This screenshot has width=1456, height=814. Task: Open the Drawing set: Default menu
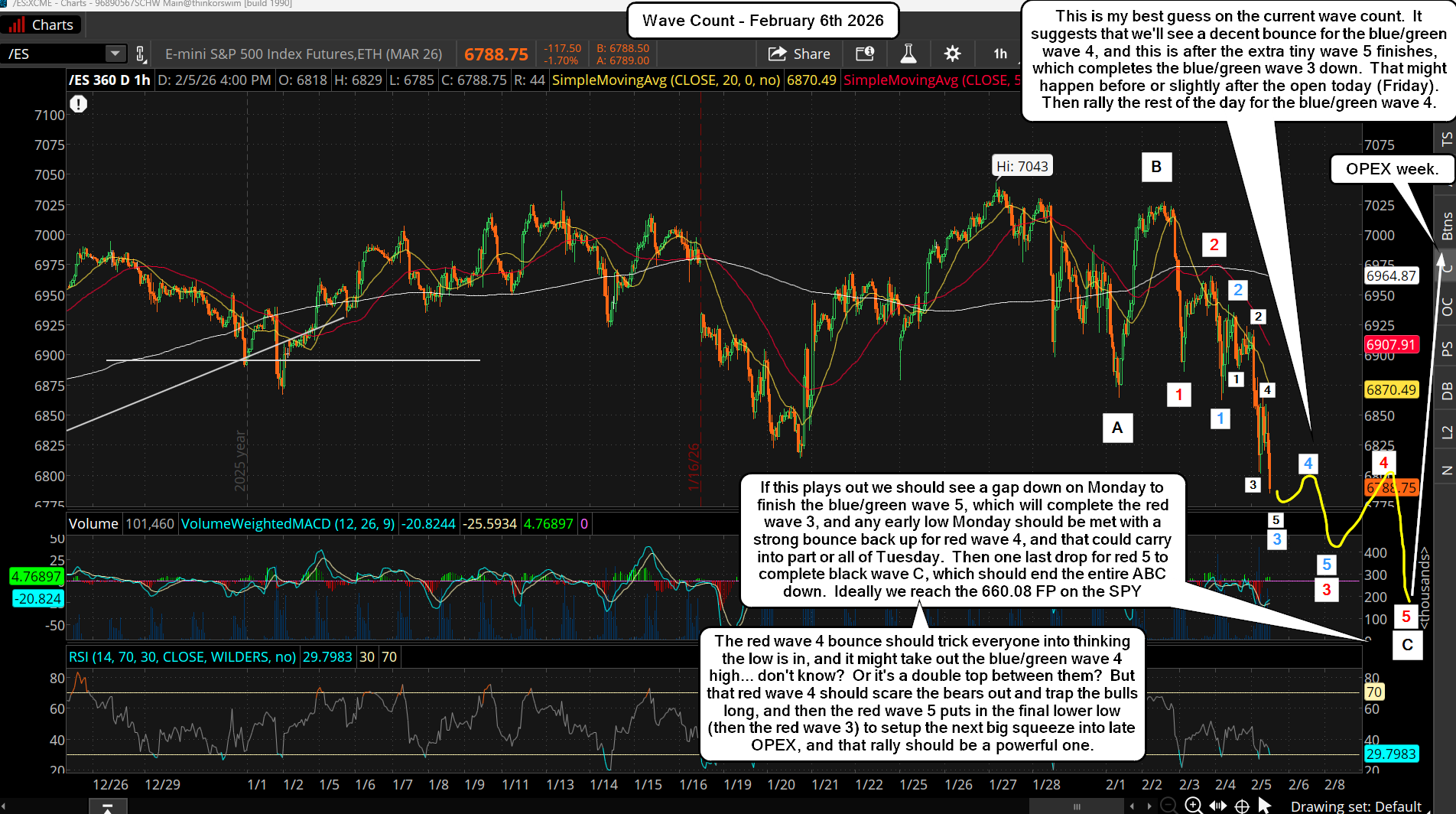pyautogui.click(x=1355, y=806)
